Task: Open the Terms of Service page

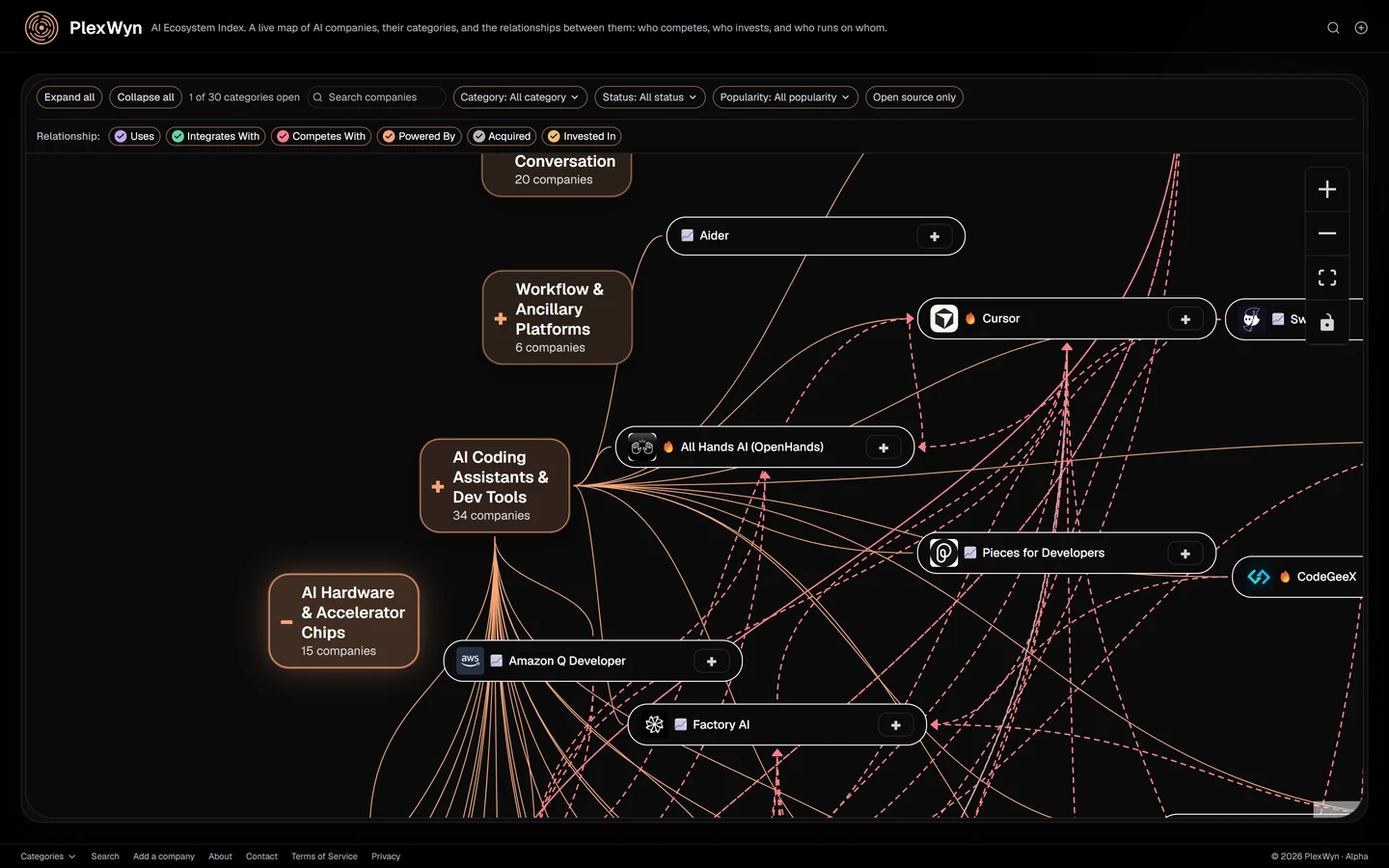Action: pyautogui.click(x=324, y=856)
